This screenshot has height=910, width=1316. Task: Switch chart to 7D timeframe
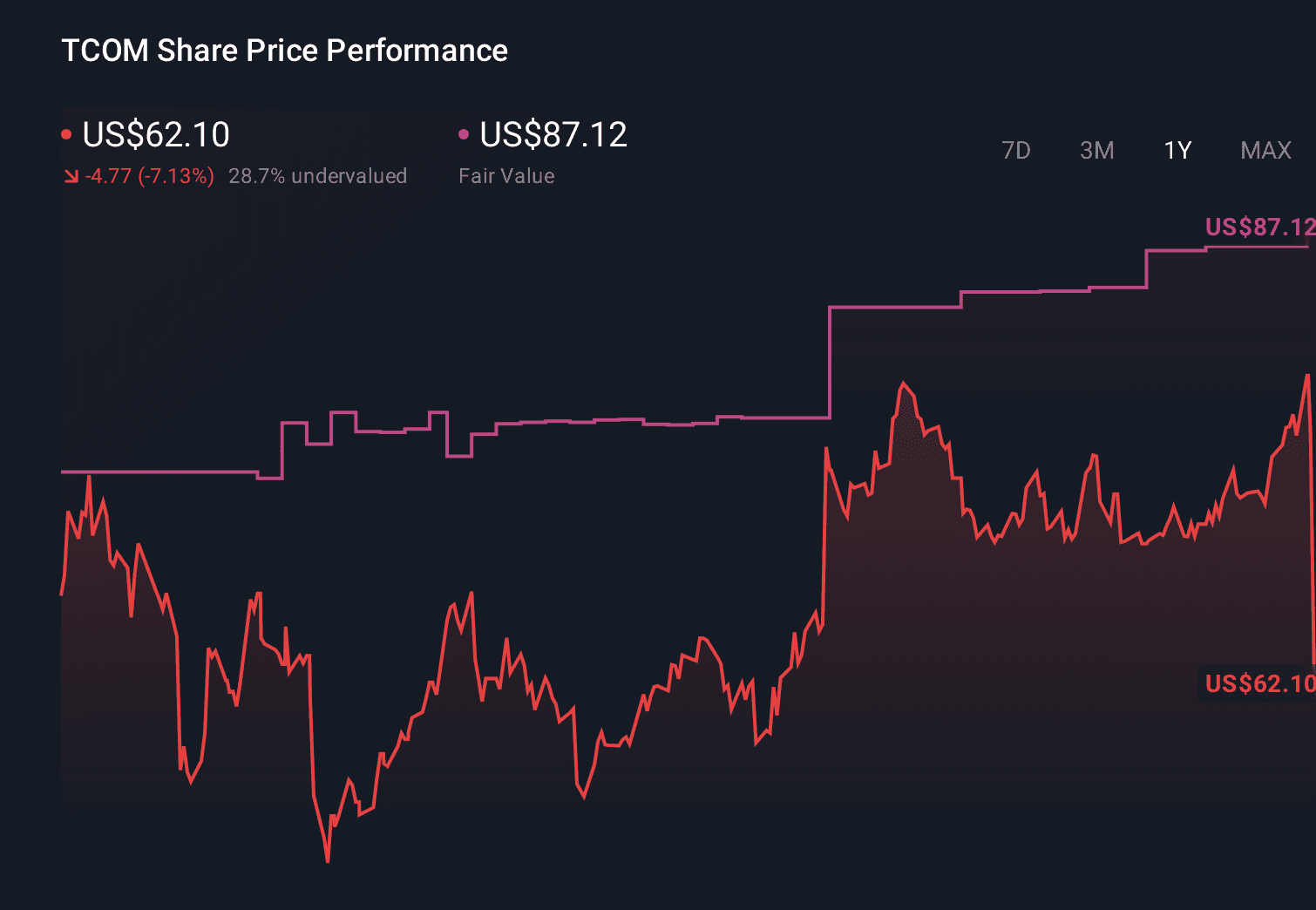click(x=1015, y=151)
